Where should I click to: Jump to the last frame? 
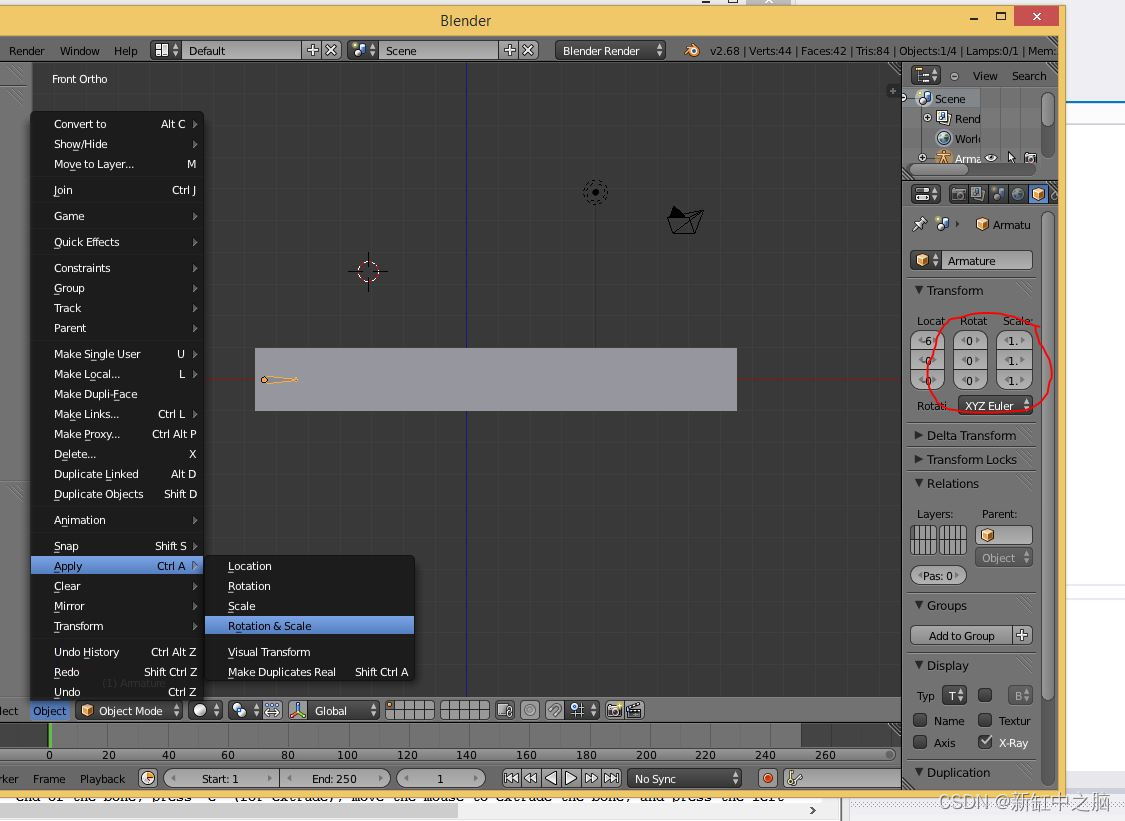(611, 779)
